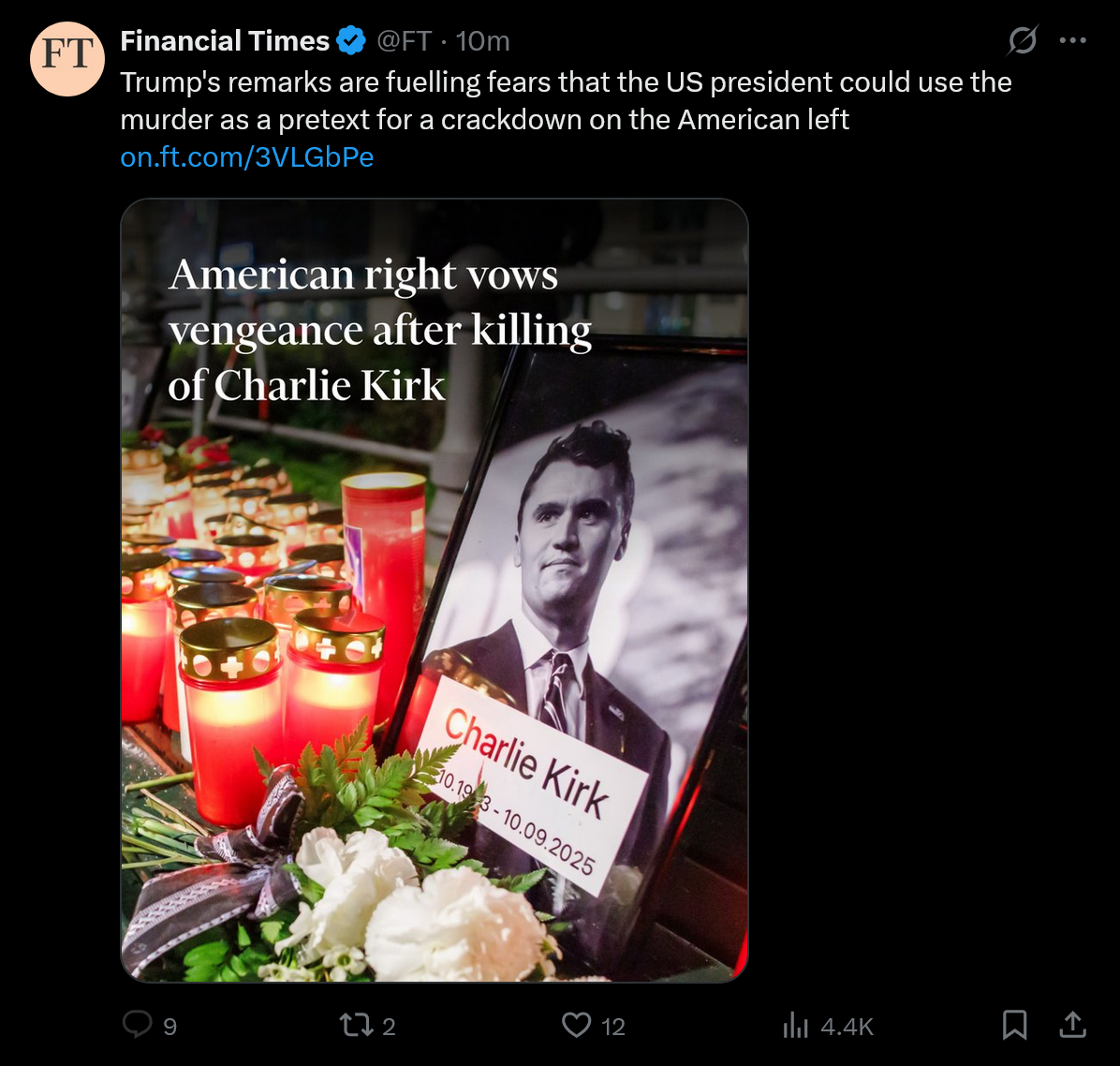The width and height of the screenshot is (1120, 1066).
Task: Click the 4.4K views count
Action: pos(847,1027)
